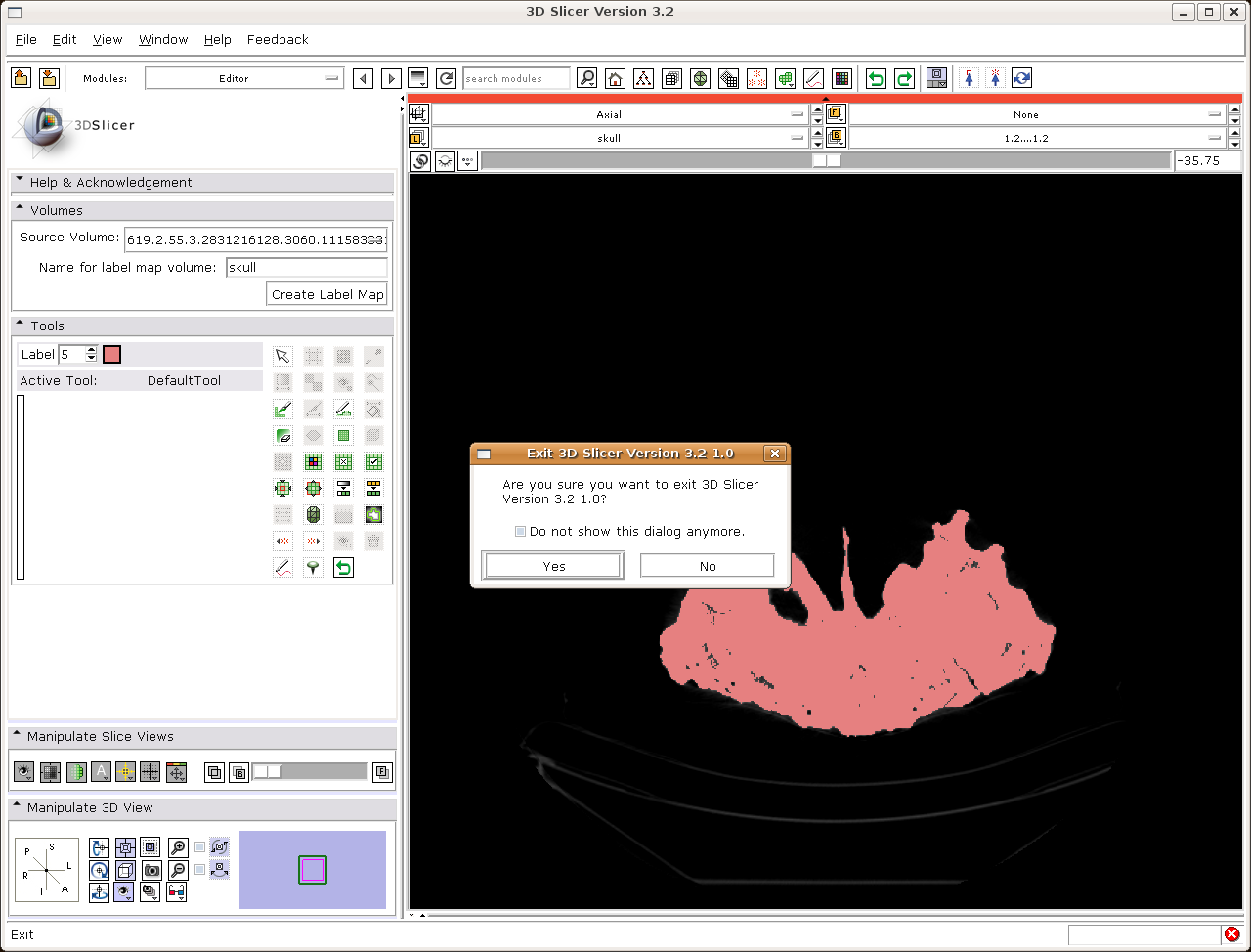
Task: Click the red error log icon in status bar
Action: (x=1232, y=934)
